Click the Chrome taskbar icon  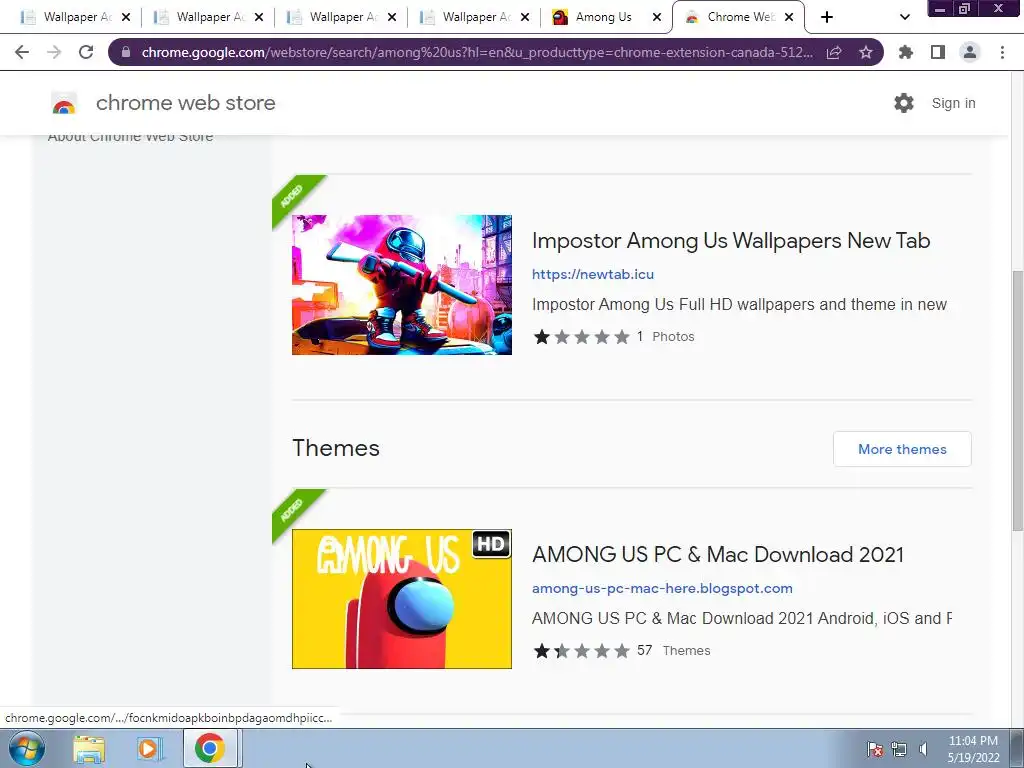[210, 749]
